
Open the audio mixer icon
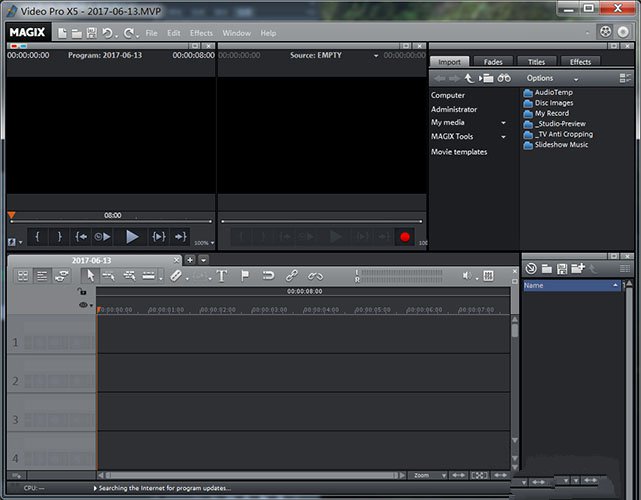[x=488, y=276]
